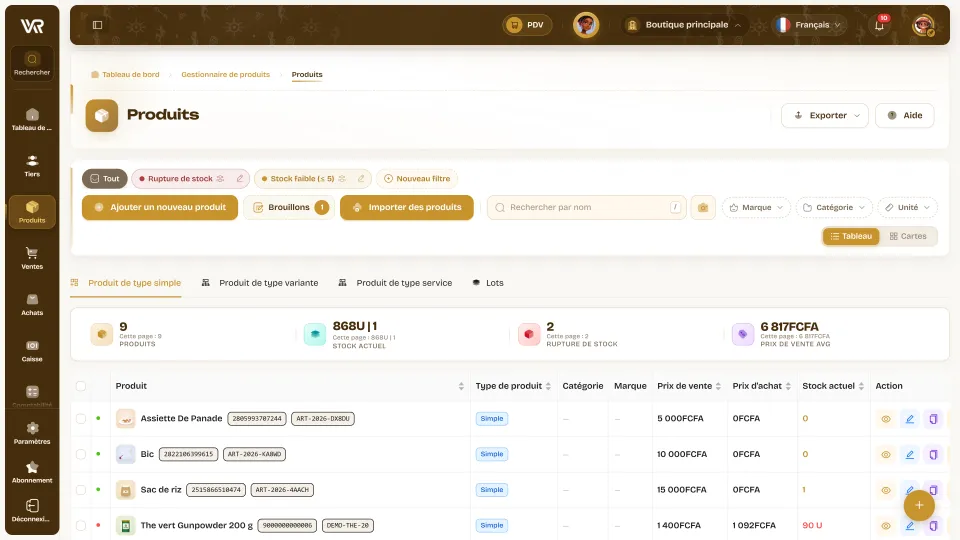Switch to Tableau view
The image size is (960, 540).
click(x=851, y=236)
